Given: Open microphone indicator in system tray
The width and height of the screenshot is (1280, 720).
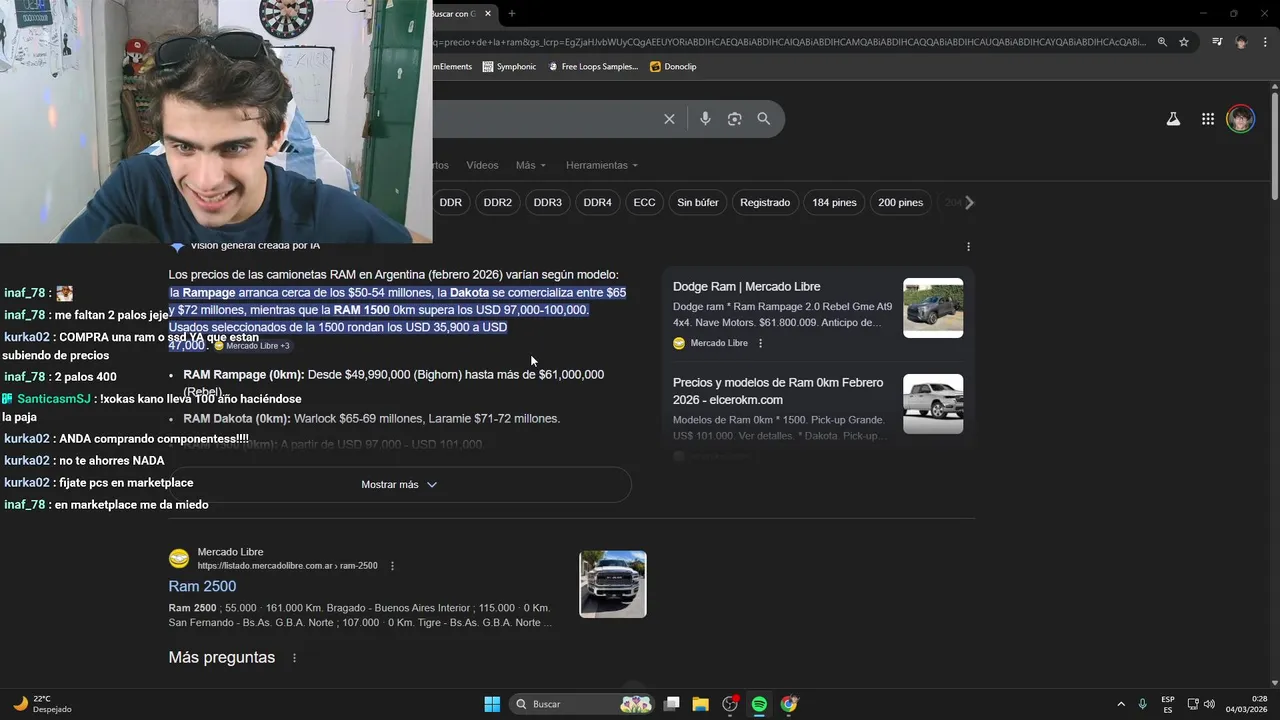Looking at the screenshot, I should (1142, 704).
